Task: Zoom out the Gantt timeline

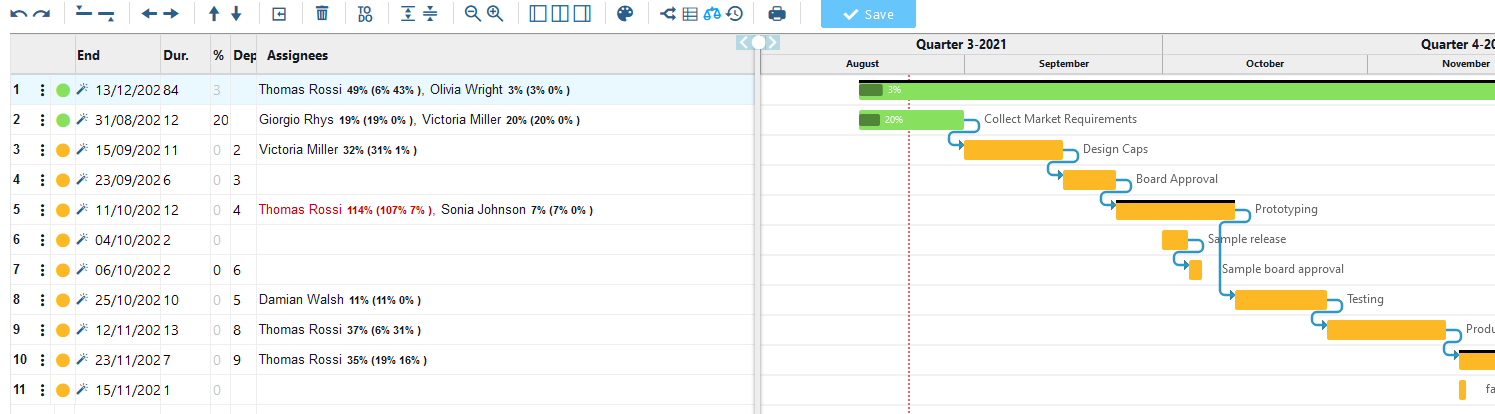Action: (x=473, y=14)
